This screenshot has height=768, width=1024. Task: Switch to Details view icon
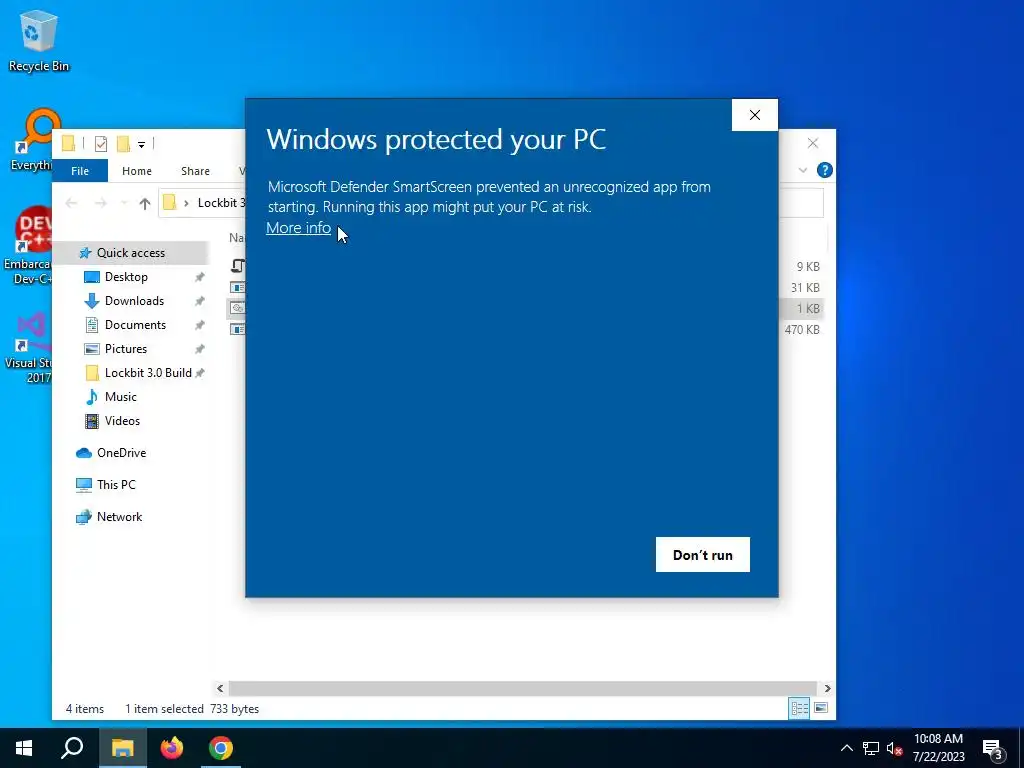click(799, 709)
